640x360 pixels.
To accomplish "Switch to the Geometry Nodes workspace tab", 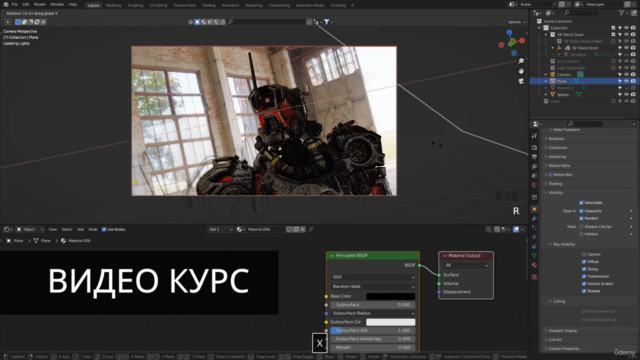I will 310,5.
